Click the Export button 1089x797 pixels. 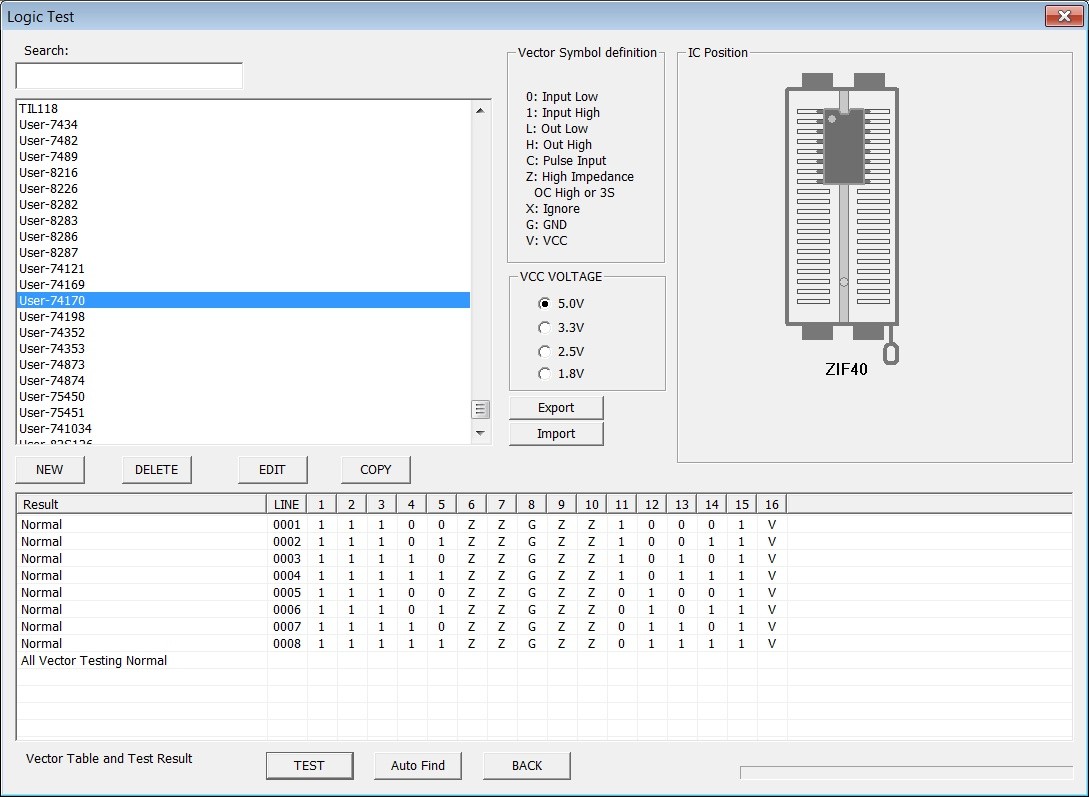(556, 408)
